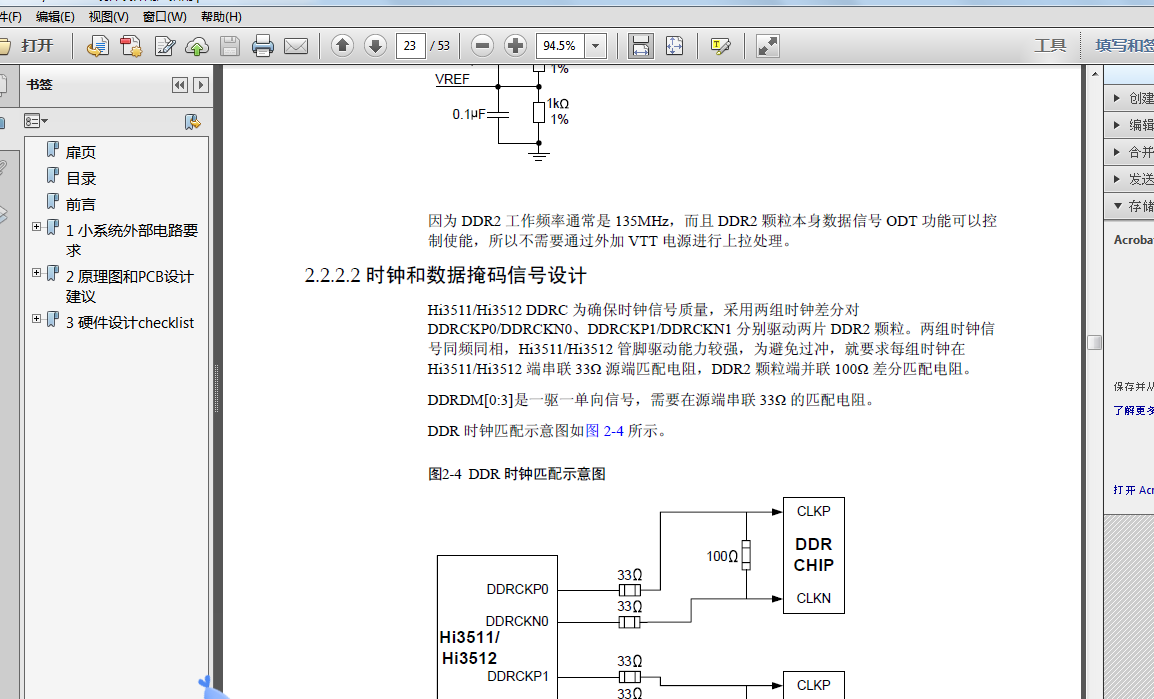Click the document scrollbar up arrow
Image resolution: width=1154 pixels, height=699 pixels.
[1094, 74]
